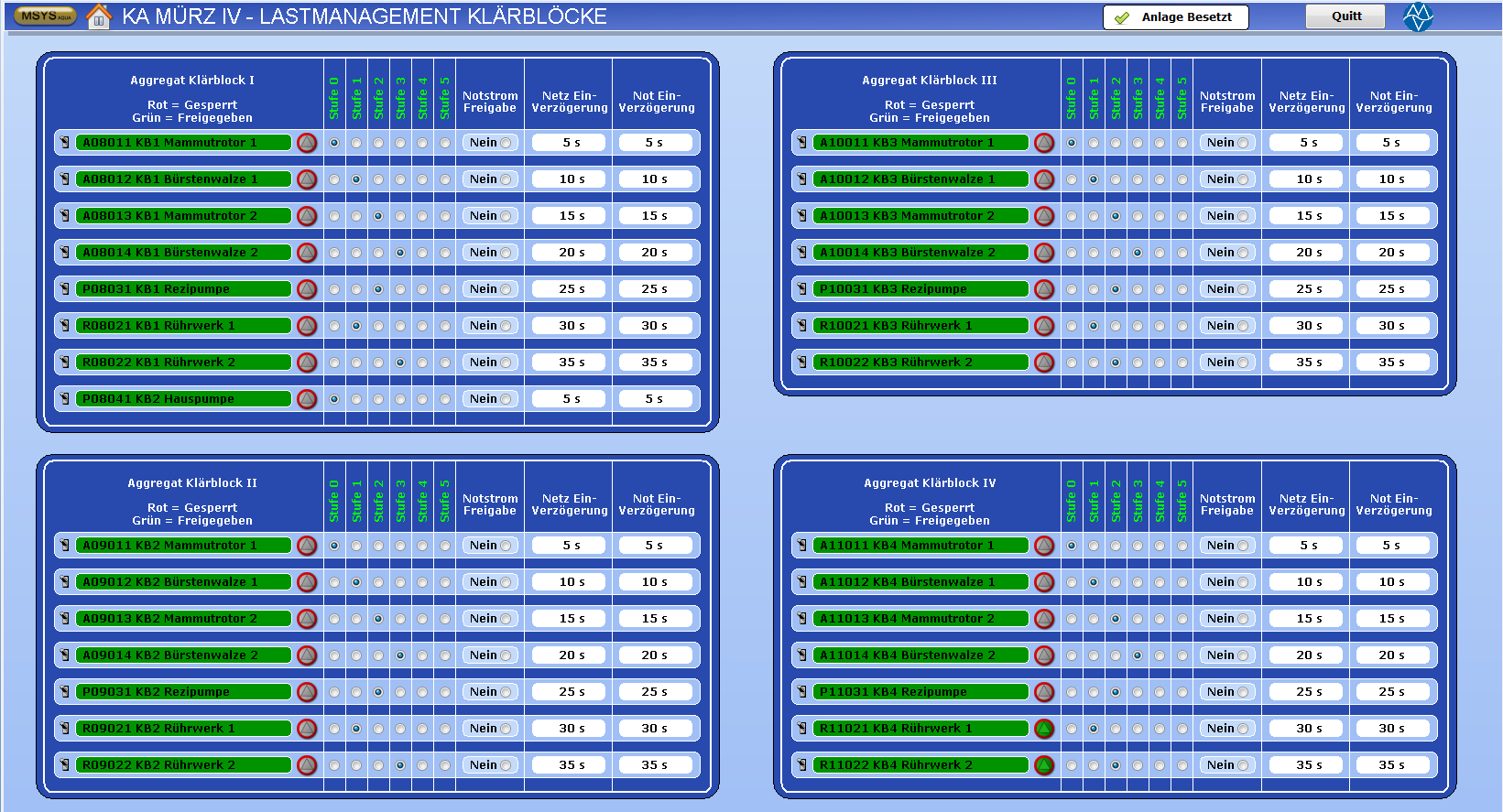Click green status triangle for R11022 KB4 Rührwerk 2
This screenshot has width=1503, height=812.
coord(1044,765)
